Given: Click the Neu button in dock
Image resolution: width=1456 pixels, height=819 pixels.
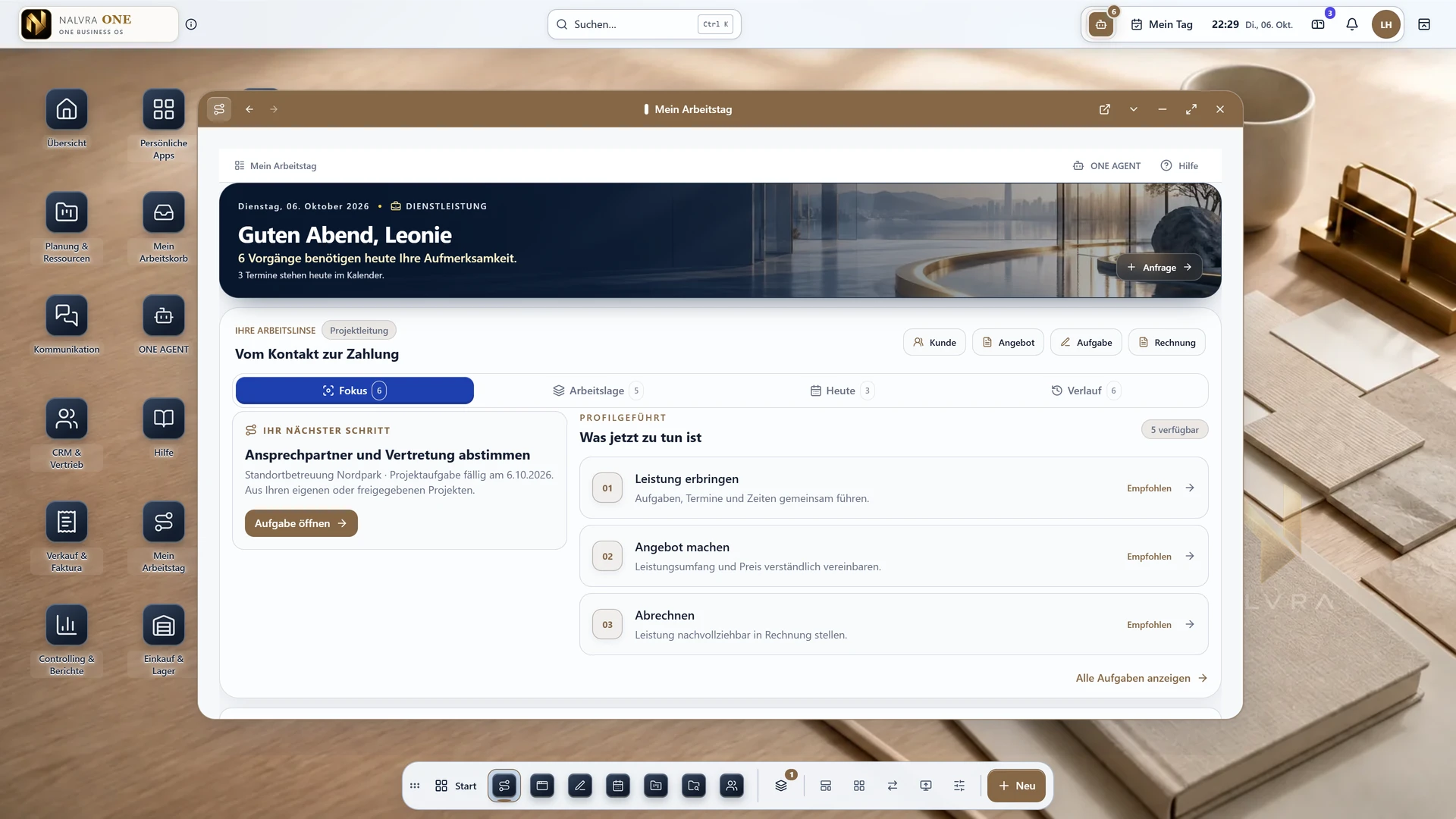Looking at the screenshot, I should [x=1016, y=786].
